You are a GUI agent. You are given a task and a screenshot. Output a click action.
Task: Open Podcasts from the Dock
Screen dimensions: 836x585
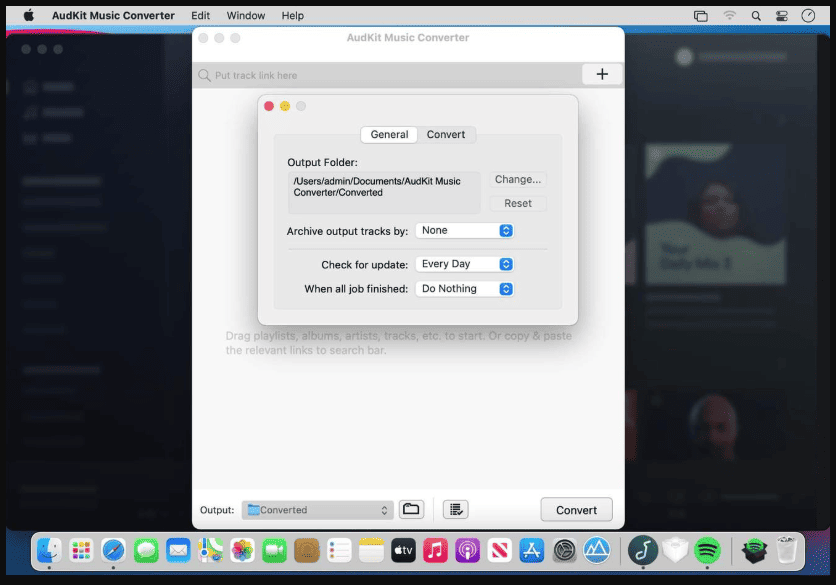467,550
